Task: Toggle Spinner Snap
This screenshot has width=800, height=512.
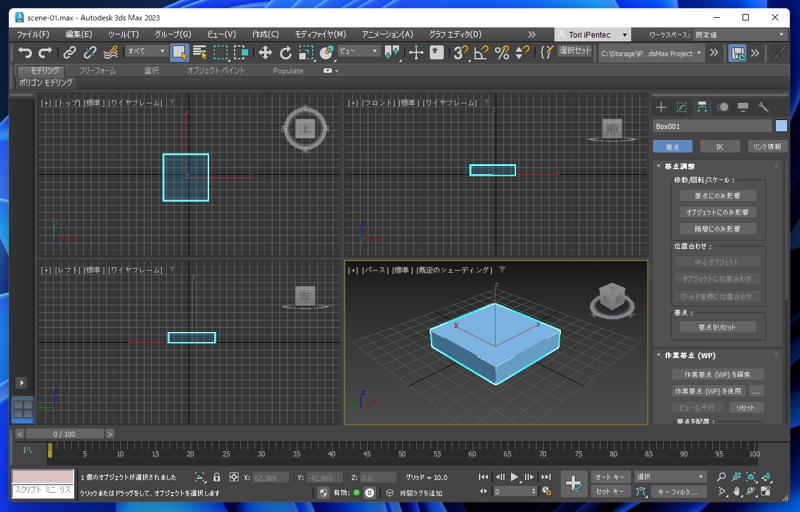Action: (x=522, y=52)
